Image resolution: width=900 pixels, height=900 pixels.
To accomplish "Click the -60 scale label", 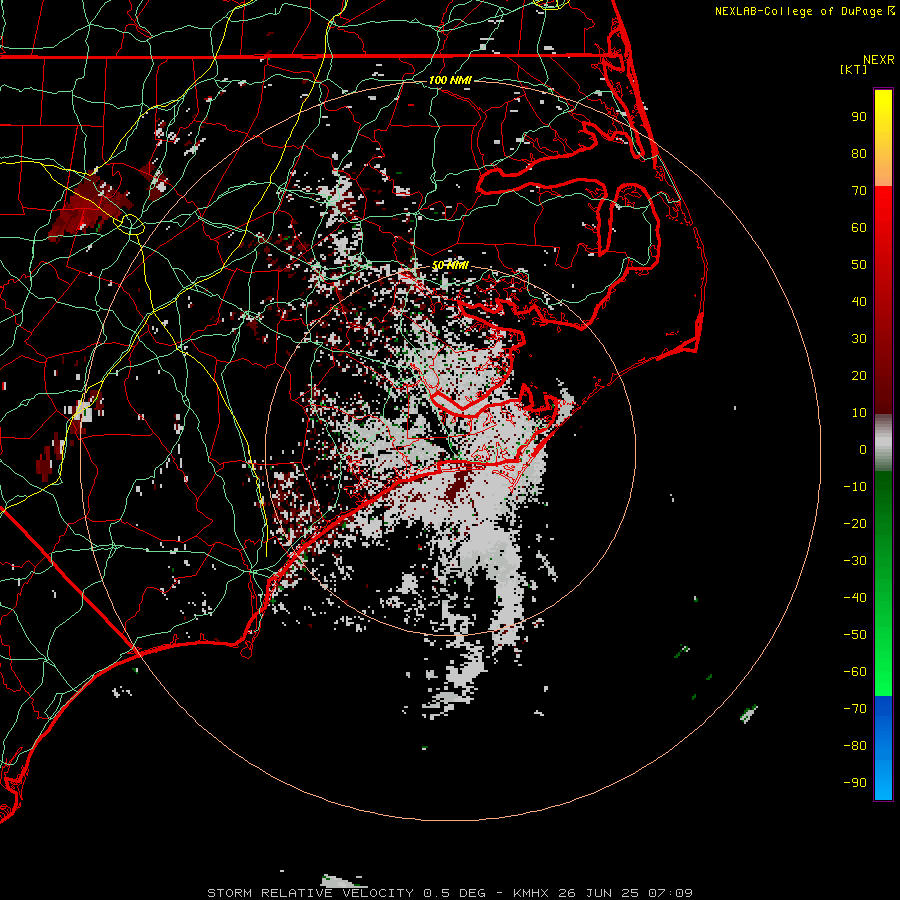I will coord(855,672).
